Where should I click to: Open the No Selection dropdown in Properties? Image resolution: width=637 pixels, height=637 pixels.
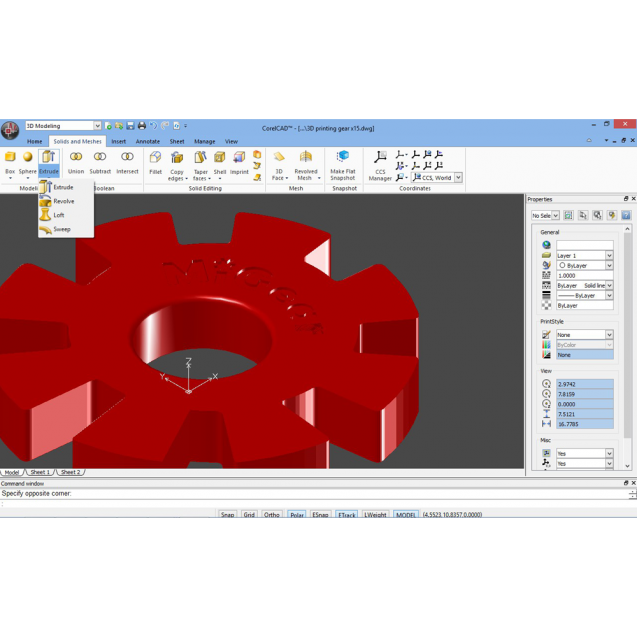coord(555,215)
